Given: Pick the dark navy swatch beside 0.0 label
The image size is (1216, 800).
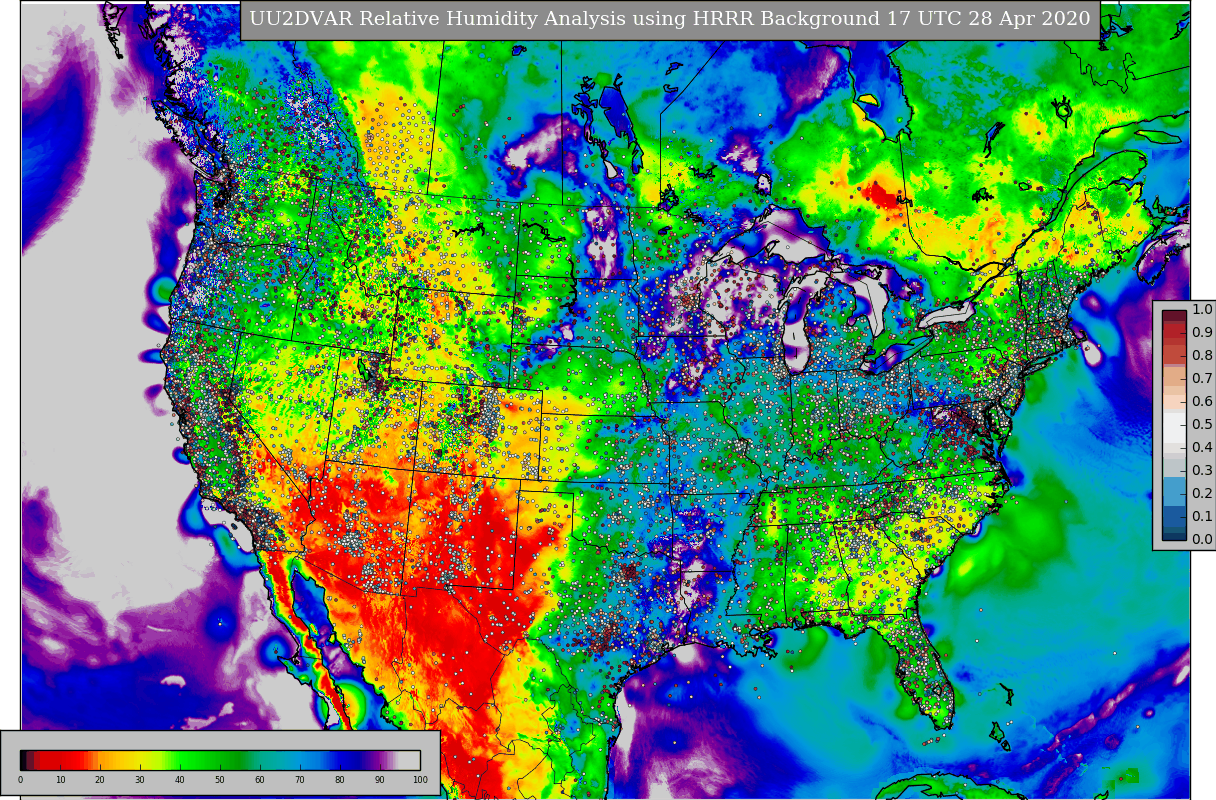Looking at the screenshot, I should click(x=1174, y=534).
